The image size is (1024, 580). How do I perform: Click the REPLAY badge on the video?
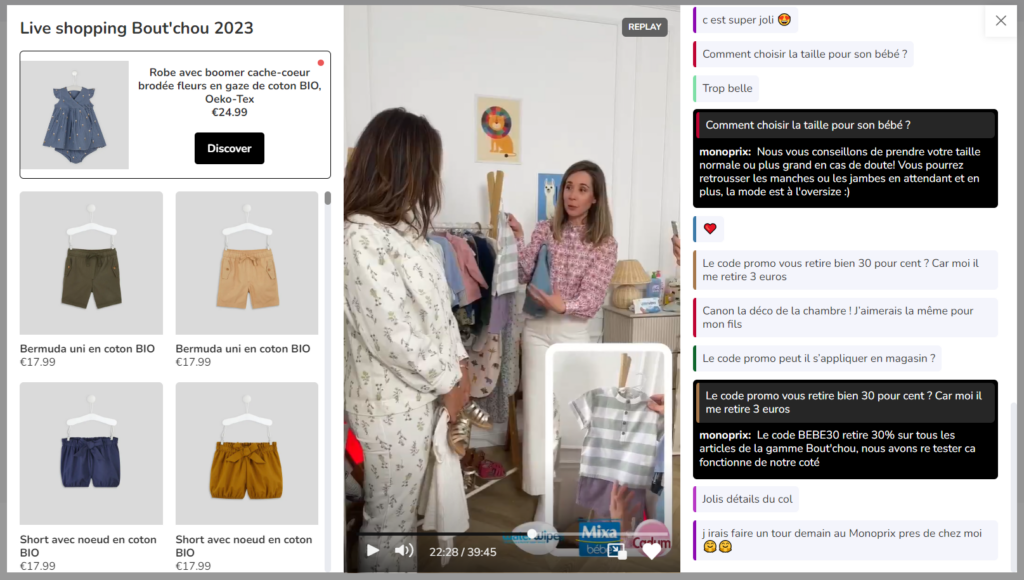pyautogui.click(x=645, y=27)
